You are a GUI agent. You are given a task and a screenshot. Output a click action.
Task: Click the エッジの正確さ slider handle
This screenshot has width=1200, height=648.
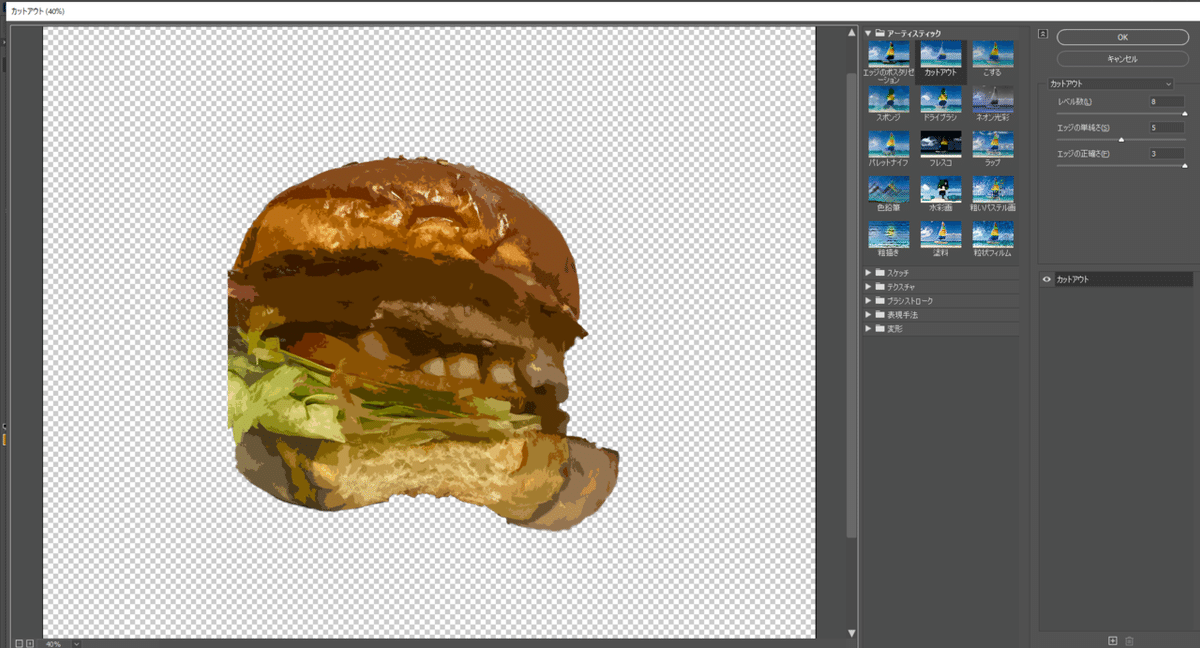pyautogui.click(x=1185, y=166)
